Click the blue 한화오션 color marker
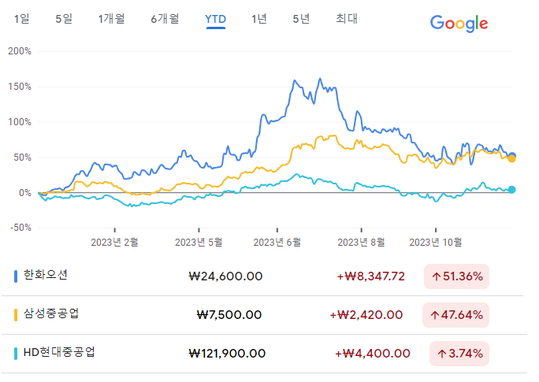The image size is (539, 382). pos(15,276)
